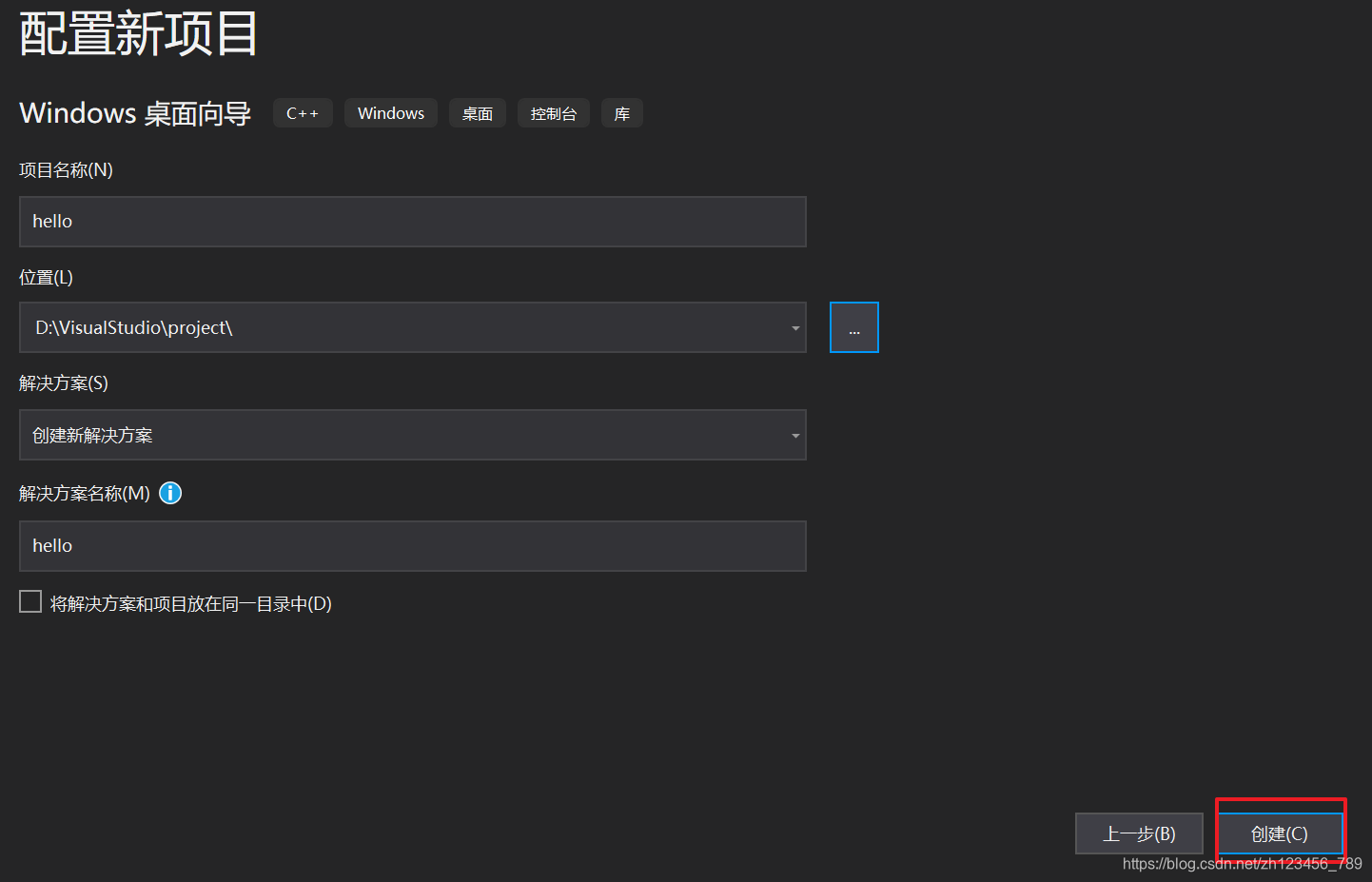Select the 库 tag

(x=622, y=113)
